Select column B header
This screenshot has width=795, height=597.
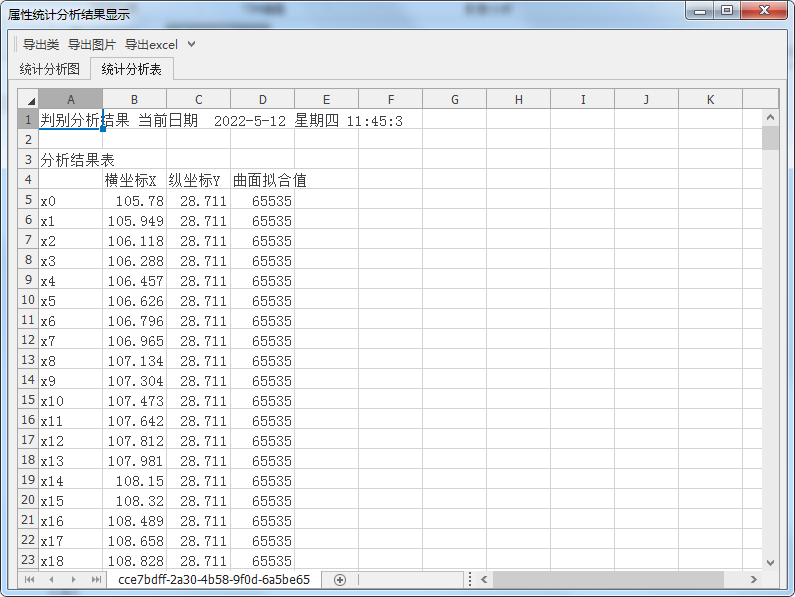[134, 100]
